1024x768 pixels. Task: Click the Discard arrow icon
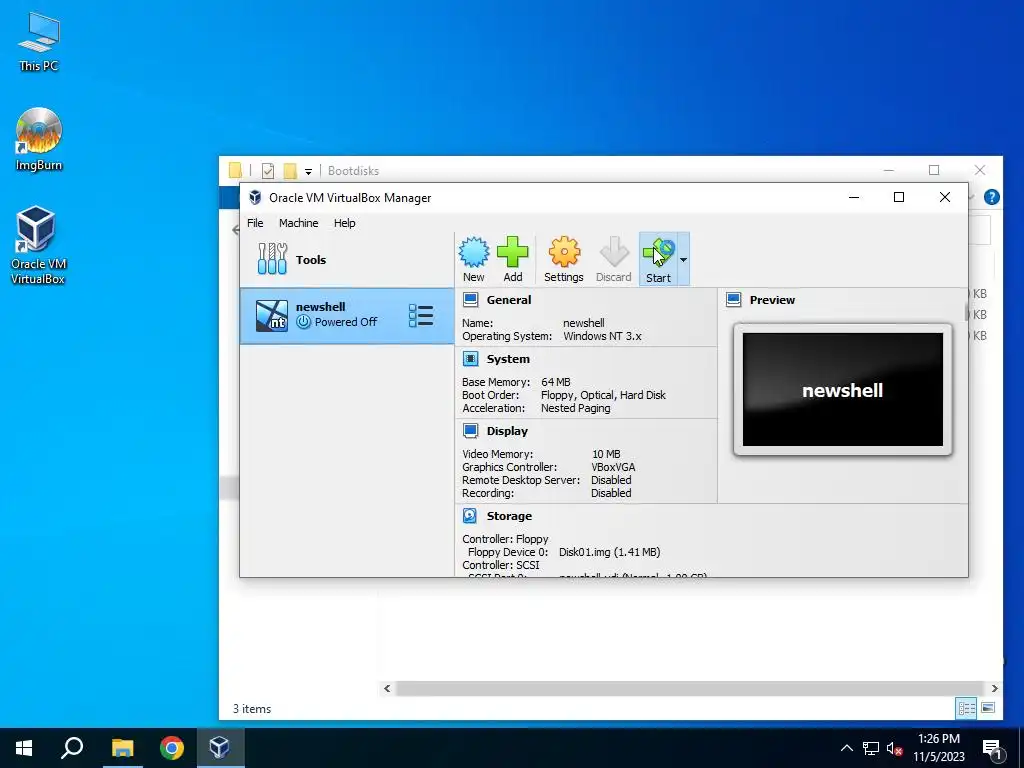tap(613, 259)
